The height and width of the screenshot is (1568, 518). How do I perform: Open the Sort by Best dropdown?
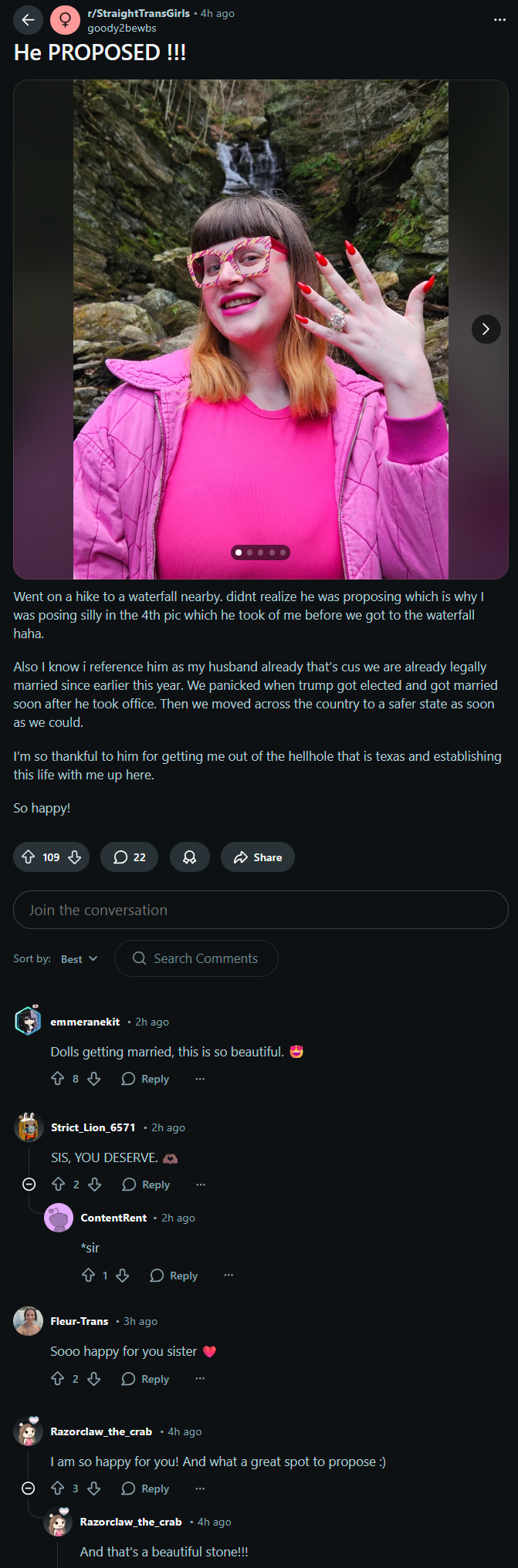pos(80,959)
